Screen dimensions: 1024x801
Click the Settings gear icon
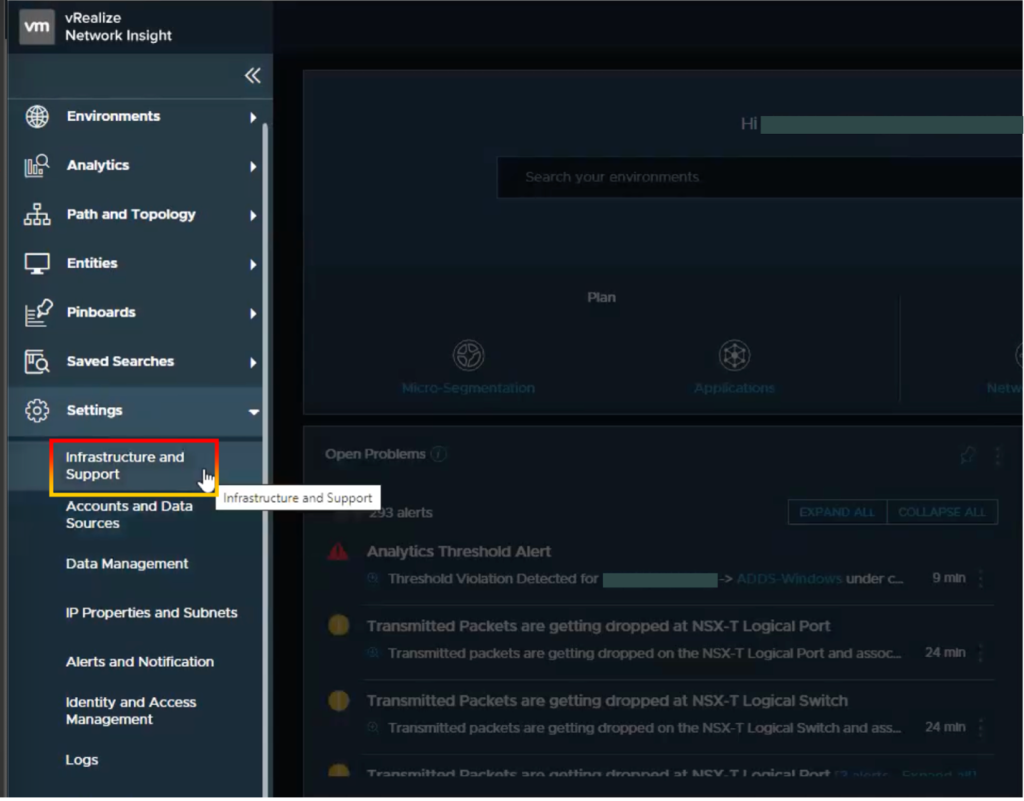(x=37, y=411)
